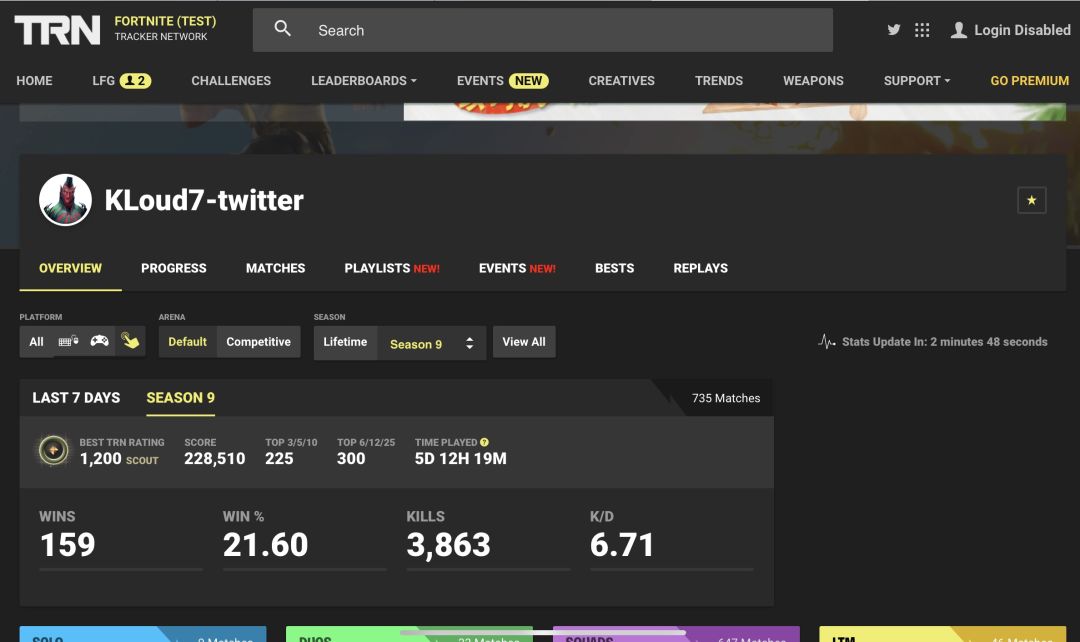Show the Season 9 stats tab
The height and width of the screenshot is (642, 1080).
(180, 397)
